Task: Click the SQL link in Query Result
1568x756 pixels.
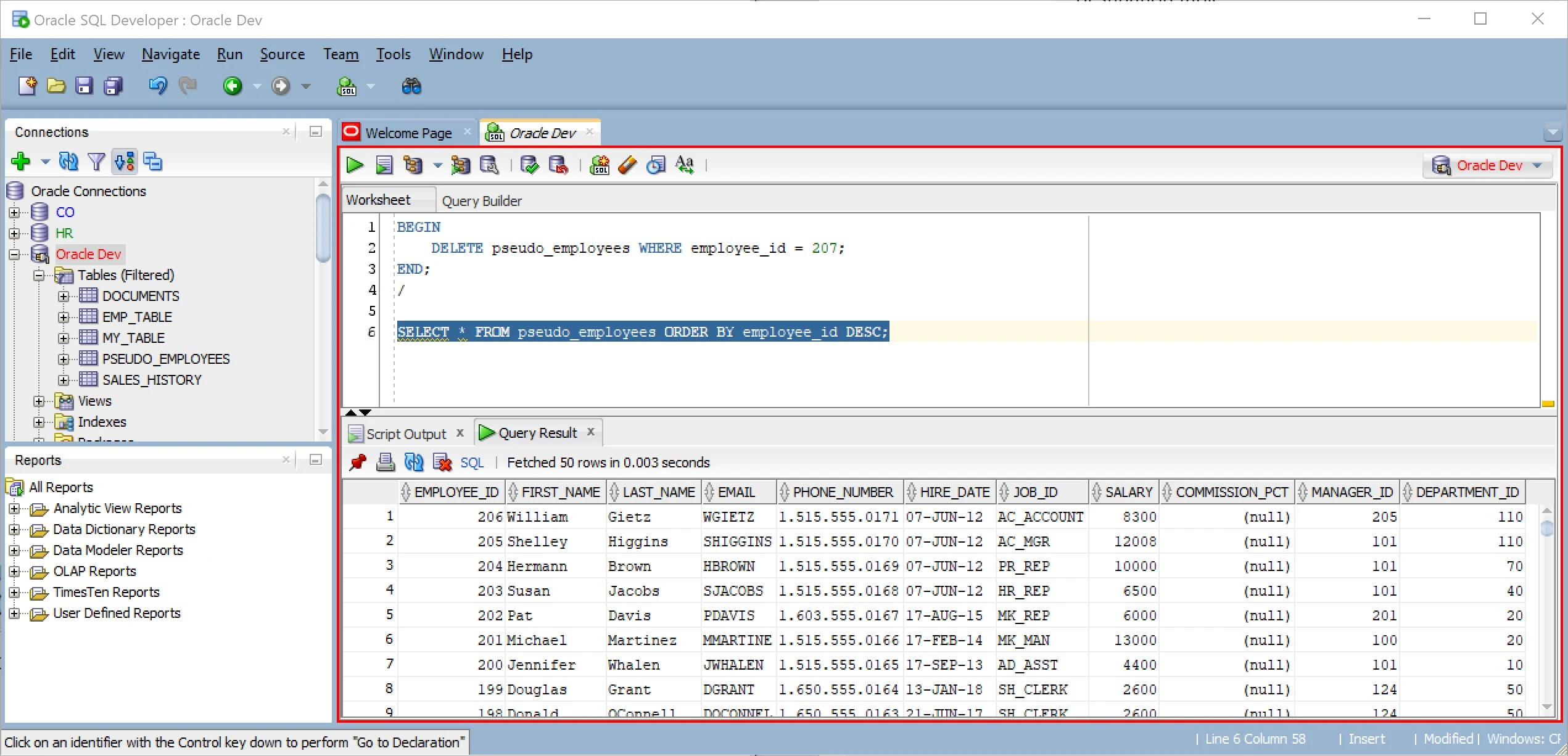Action: (x=472, y=462)
